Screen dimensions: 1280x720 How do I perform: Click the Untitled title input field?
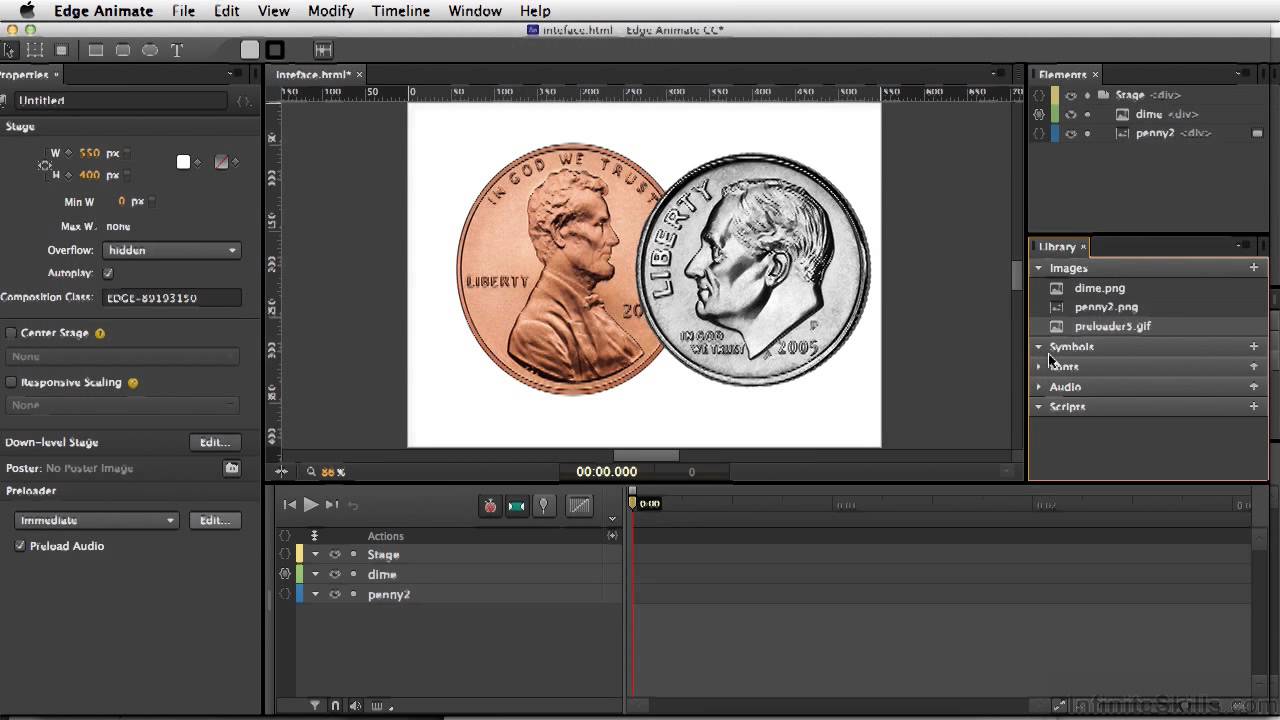[x=120, y=101]
